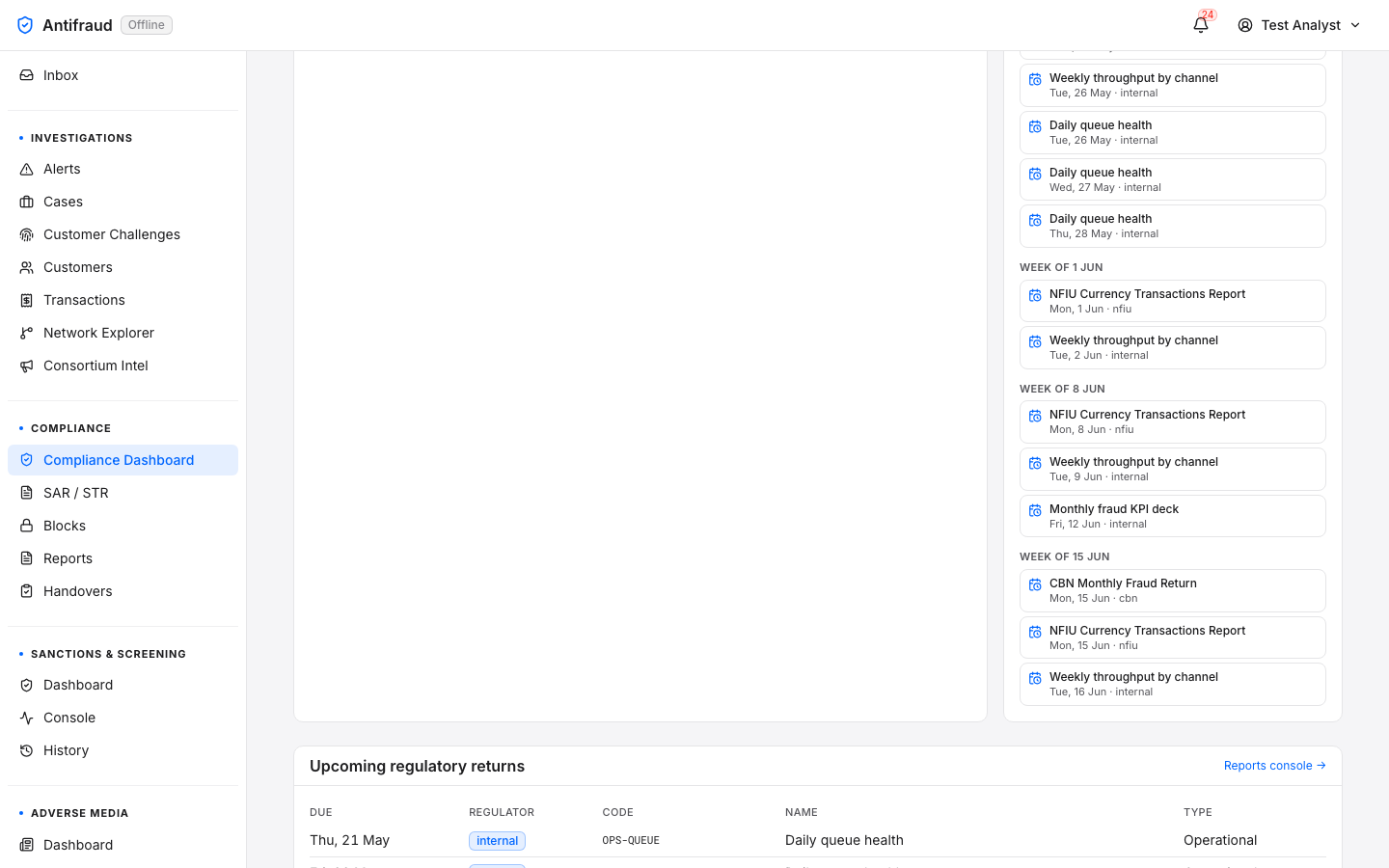Click the Transactions receipt icon
This screenshot has height=868, width=1389.
27,300
